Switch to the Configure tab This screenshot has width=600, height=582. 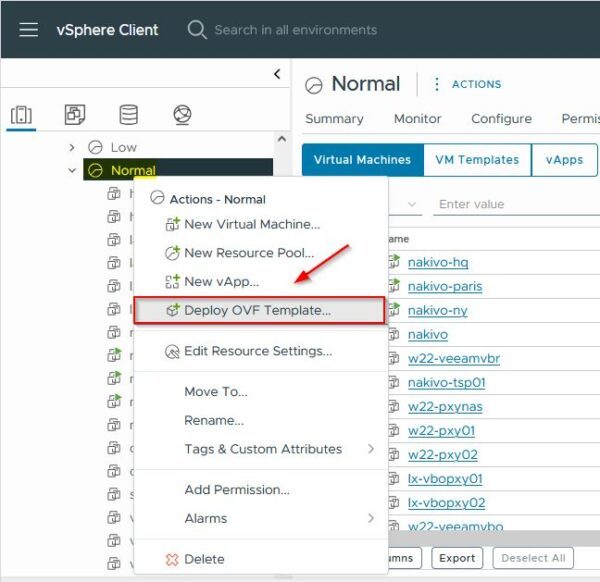[501, 119]
